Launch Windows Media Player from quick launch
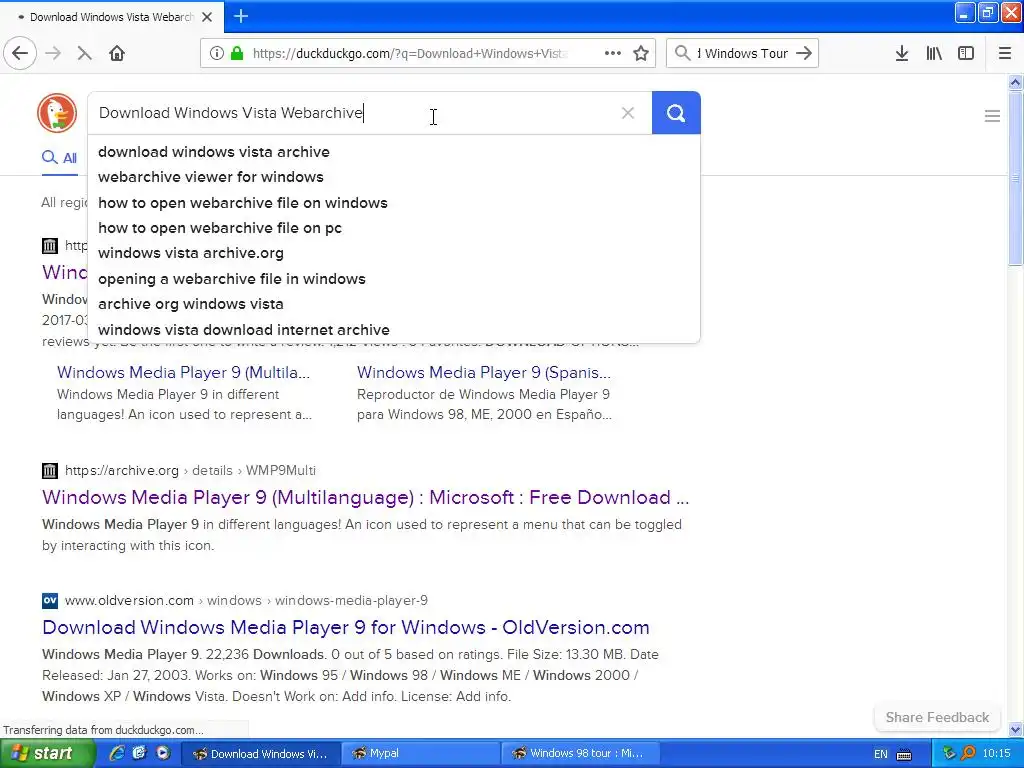 163,754
